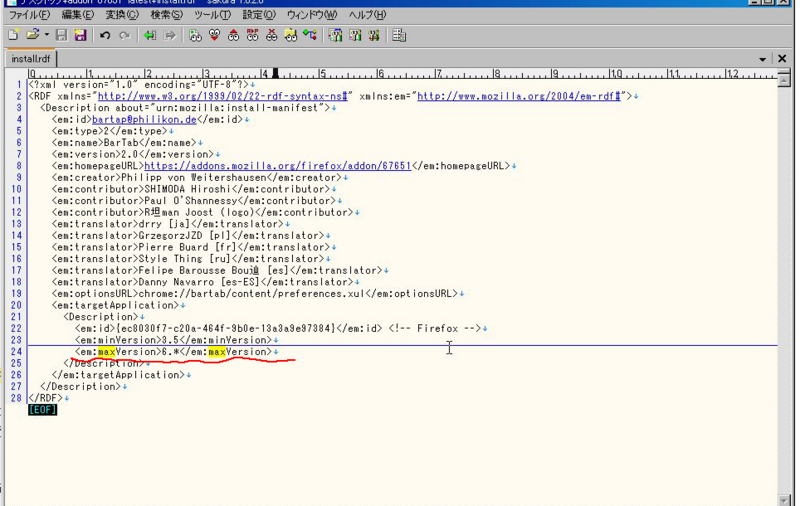Viewport: 800px width, 506px height.
Task: Click line number 24 in the gutter
Action: coord(16,351)
